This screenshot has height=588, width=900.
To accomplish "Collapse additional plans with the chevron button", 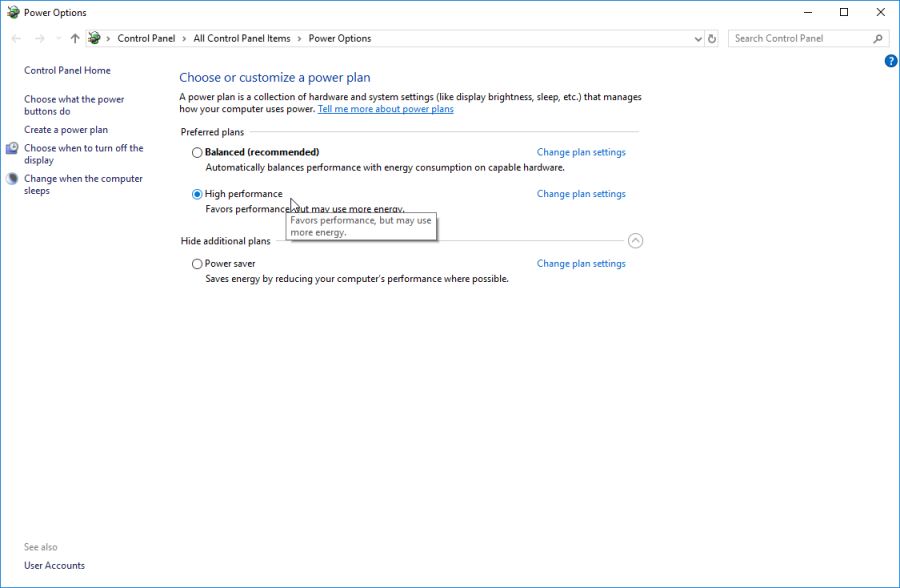I will click(x=635, y=241).
